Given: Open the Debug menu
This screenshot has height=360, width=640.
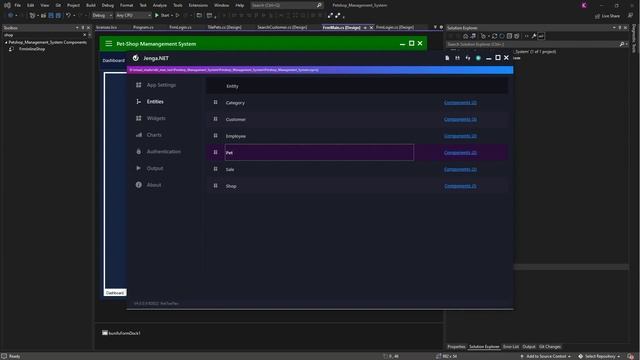Looking at the screenshot, I should click(108, 5).
